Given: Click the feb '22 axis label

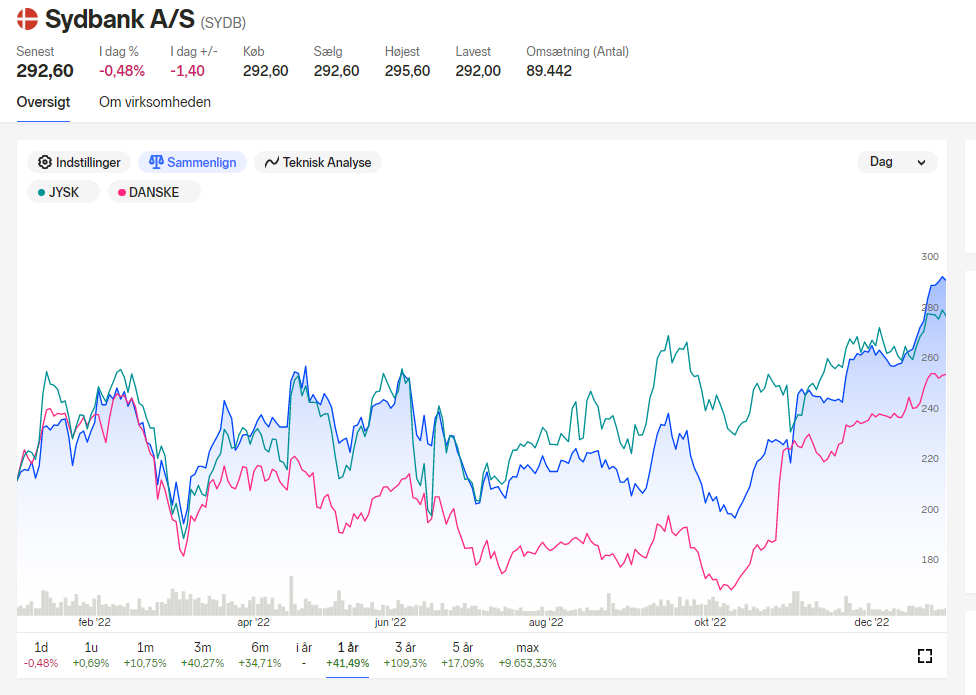Looking at the screenshot, I should coord(95,622).
